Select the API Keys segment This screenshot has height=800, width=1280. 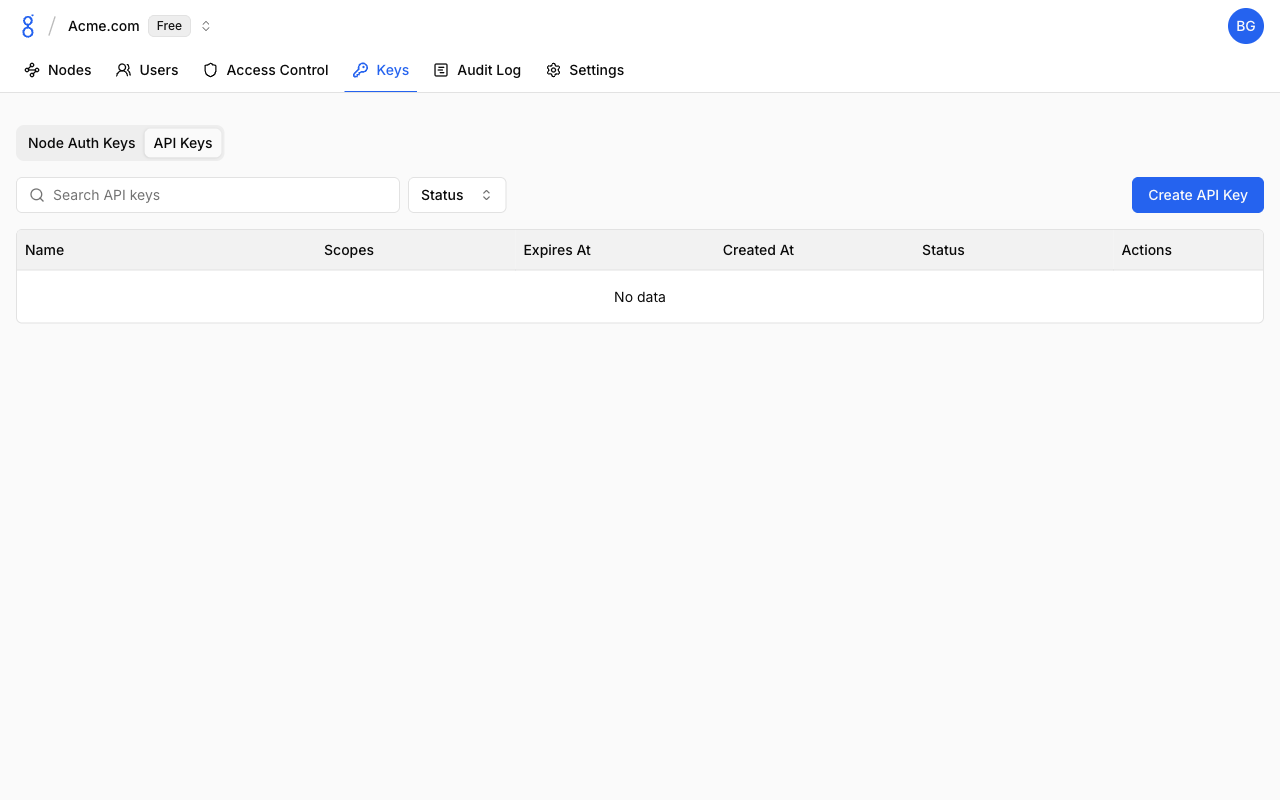tap(183, 143)
